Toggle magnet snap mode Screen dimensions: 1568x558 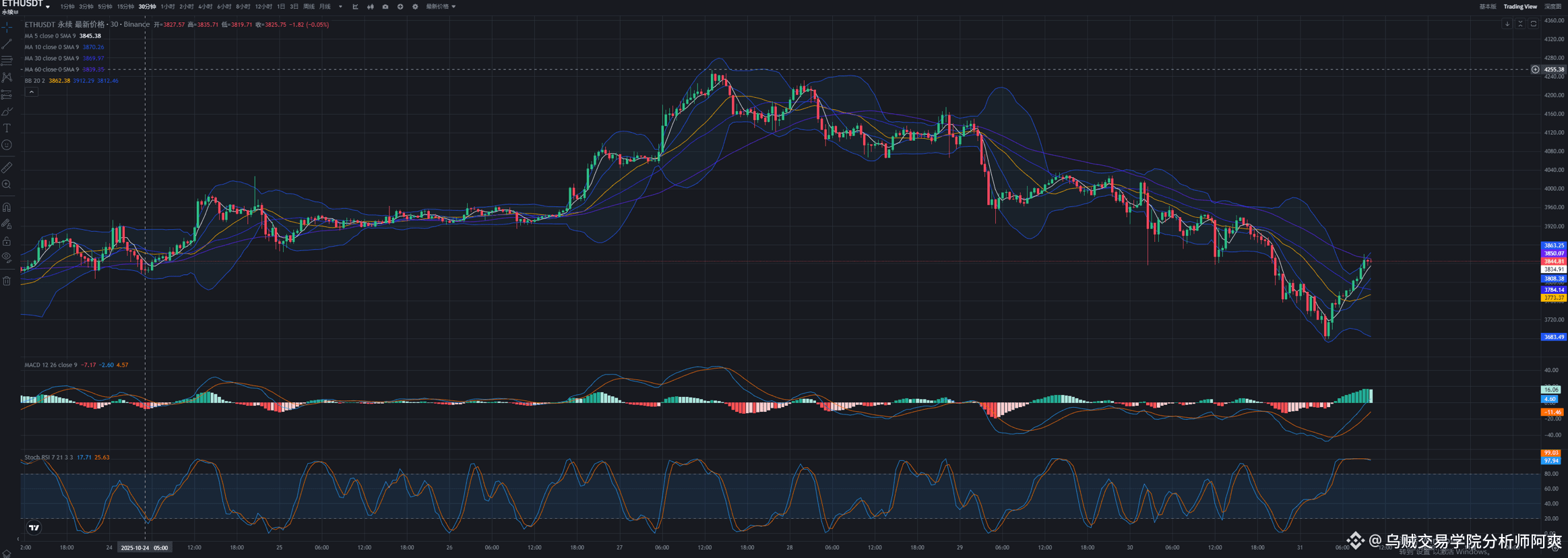pos(7,208)
